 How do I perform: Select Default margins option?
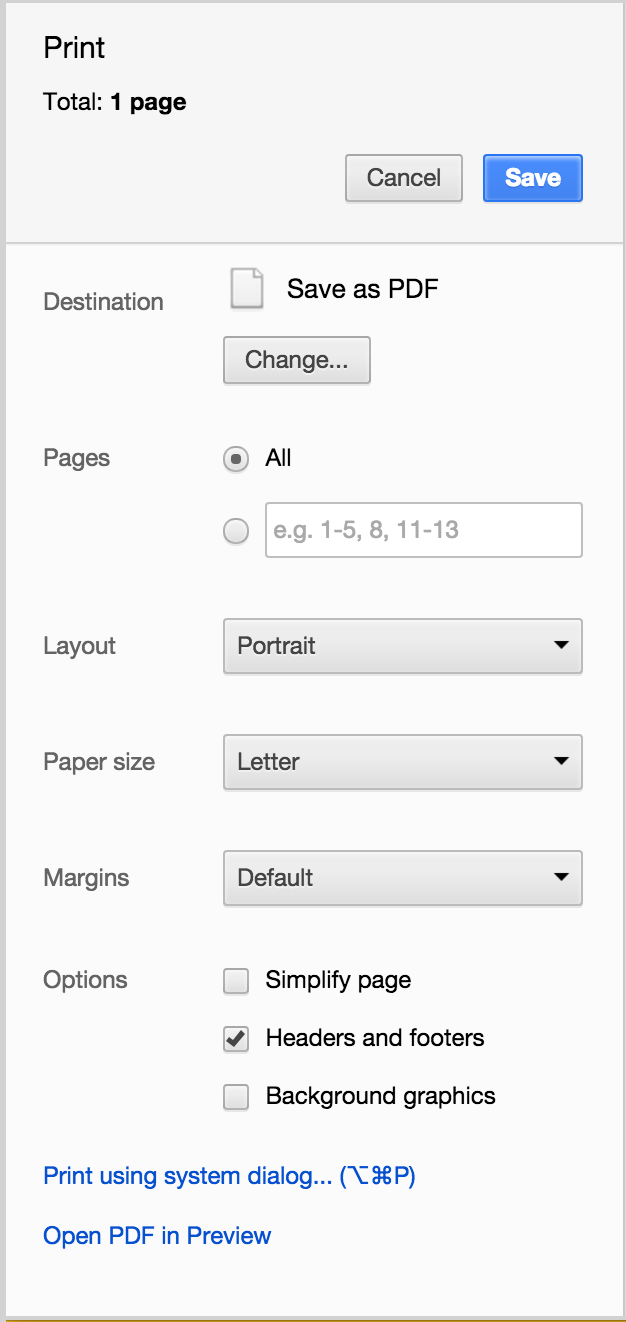click(x=402, y=878)
